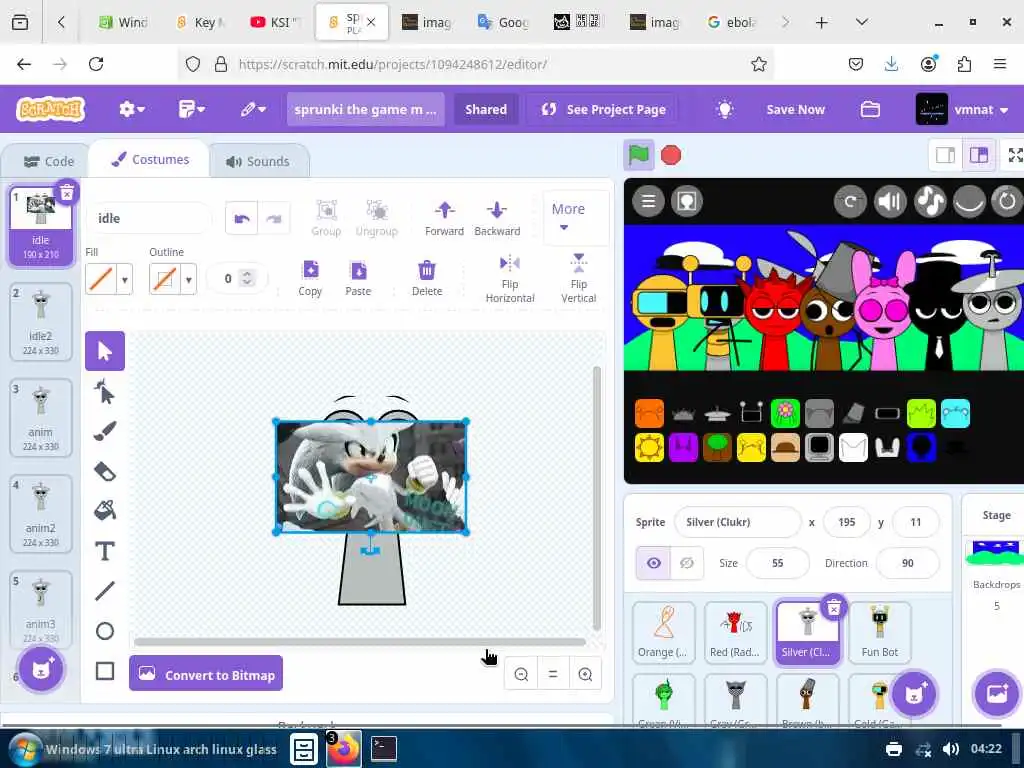Delete the Silver (Clukr) sprite
The image size is (1024, 768).
click(833, 609)
